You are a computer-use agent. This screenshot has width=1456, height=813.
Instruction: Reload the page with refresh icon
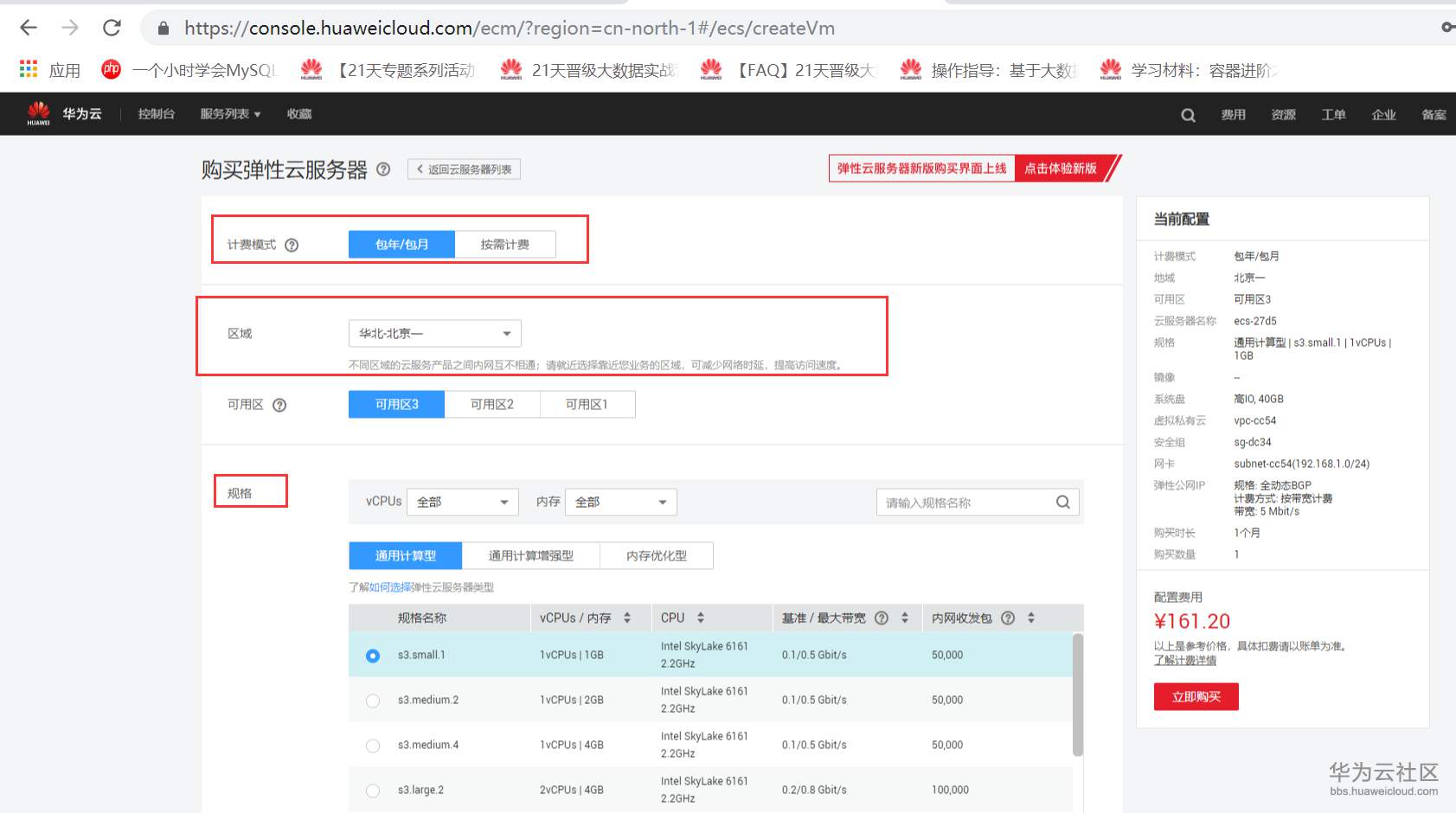pos(112,28)
